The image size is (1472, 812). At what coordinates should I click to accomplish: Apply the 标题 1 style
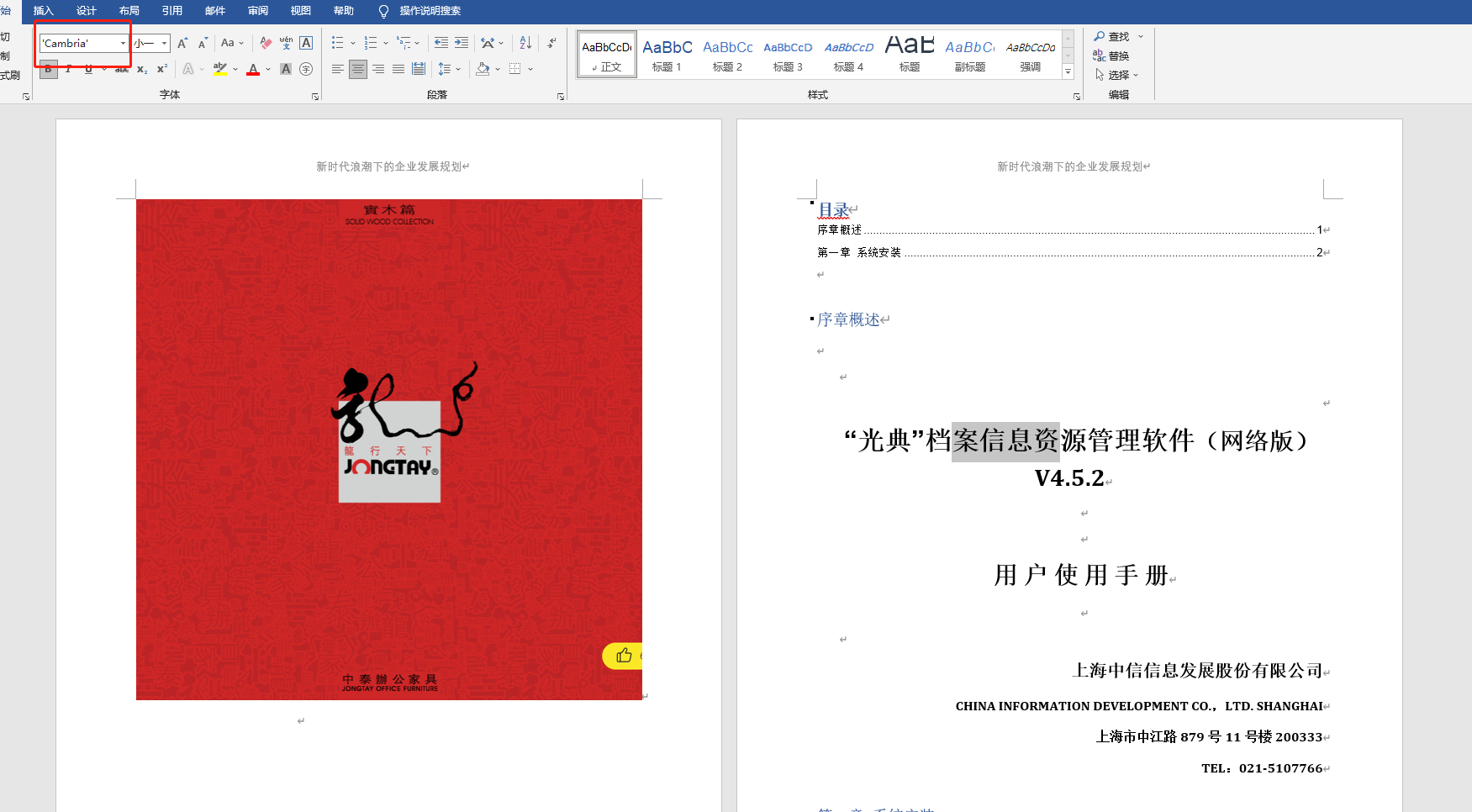(667, 55)
